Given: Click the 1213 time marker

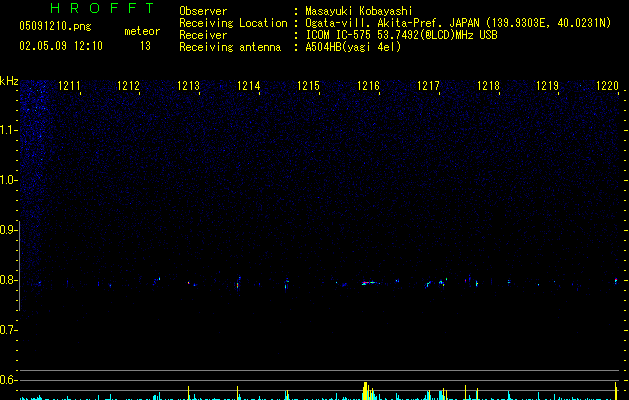Looking at the screenshot, I should [189, 86].
